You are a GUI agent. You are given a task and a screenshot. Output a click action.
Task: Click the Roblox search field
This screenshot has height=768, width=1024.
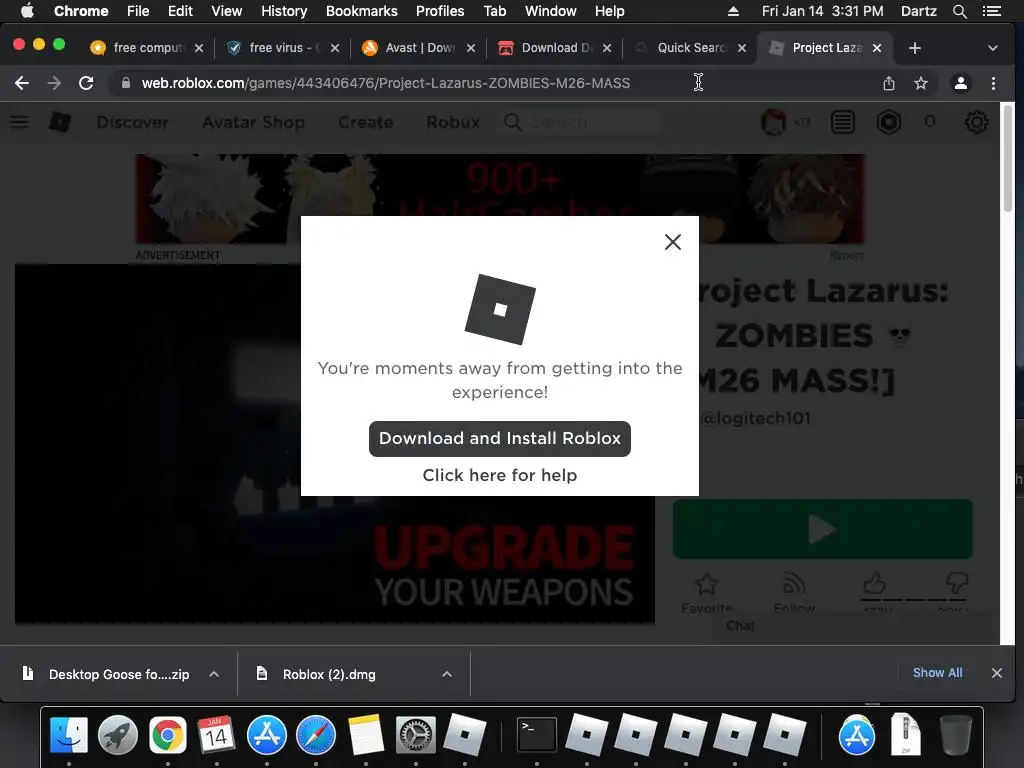click(x=581, y=122)
